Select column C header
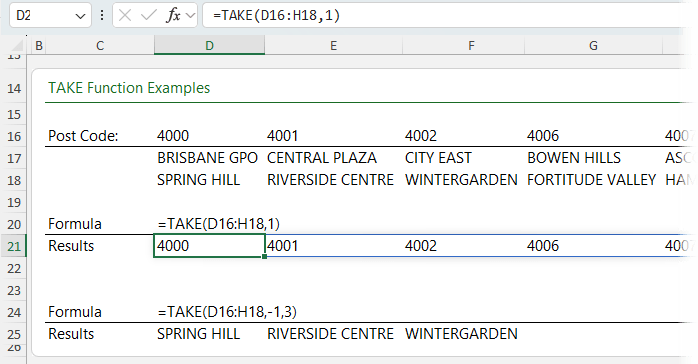 tap(100, 45)
